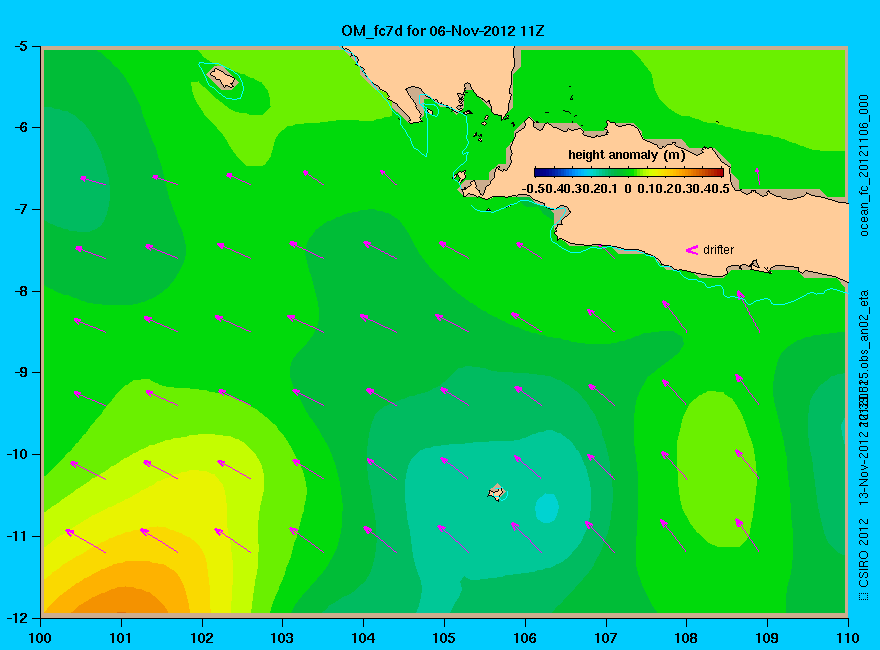
Task: Click the y-axis label '-12'
Action: pos(16,617)
